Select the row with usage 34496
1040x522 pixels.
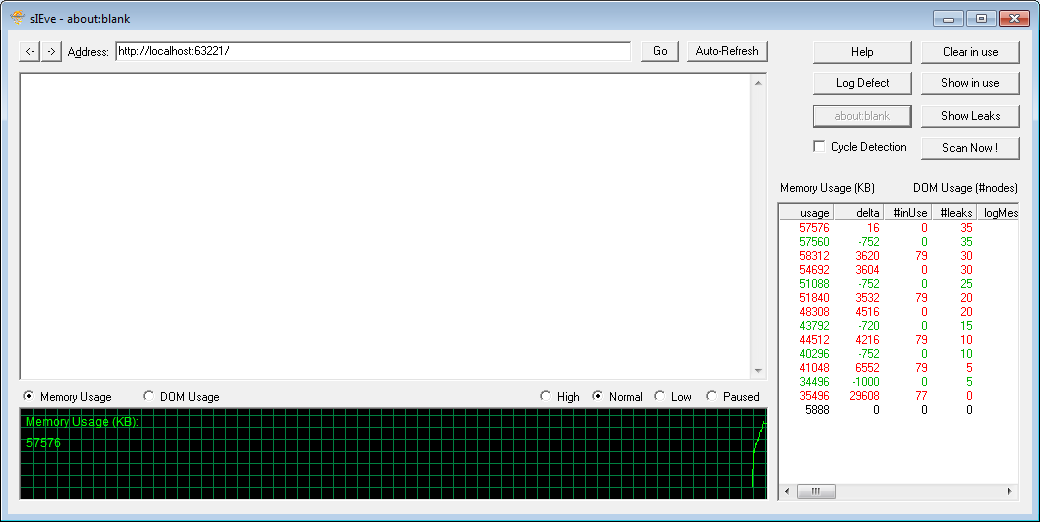coord(899,381)
